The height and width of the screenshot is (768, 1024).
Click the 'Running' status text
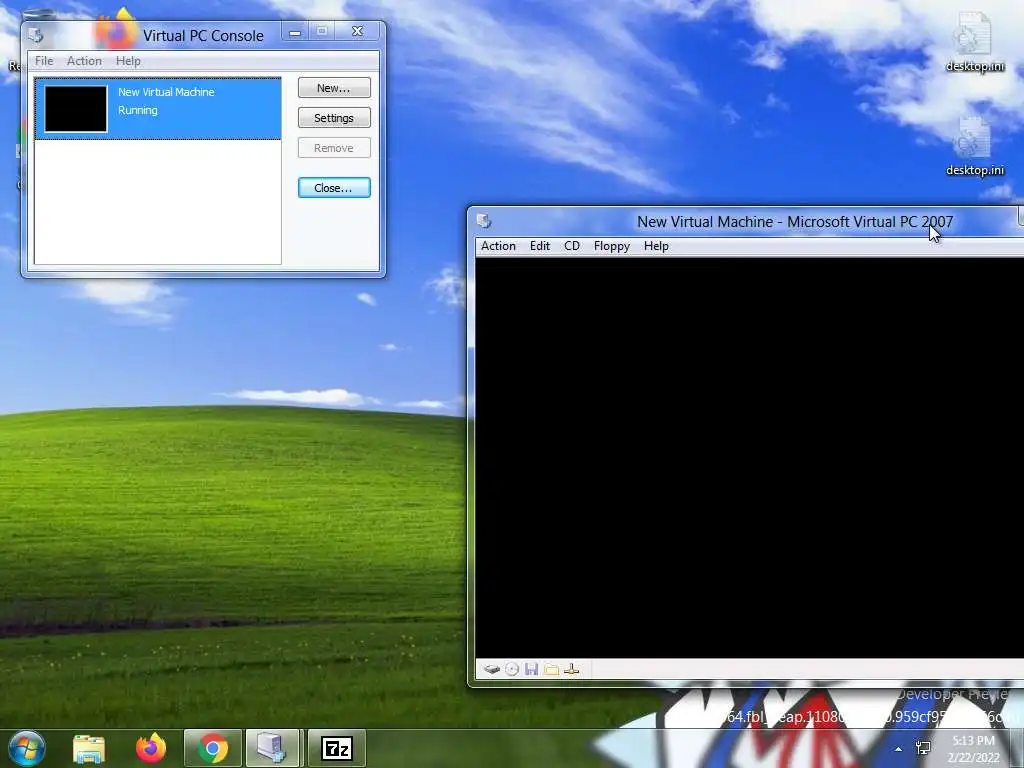tap(138, 110)
